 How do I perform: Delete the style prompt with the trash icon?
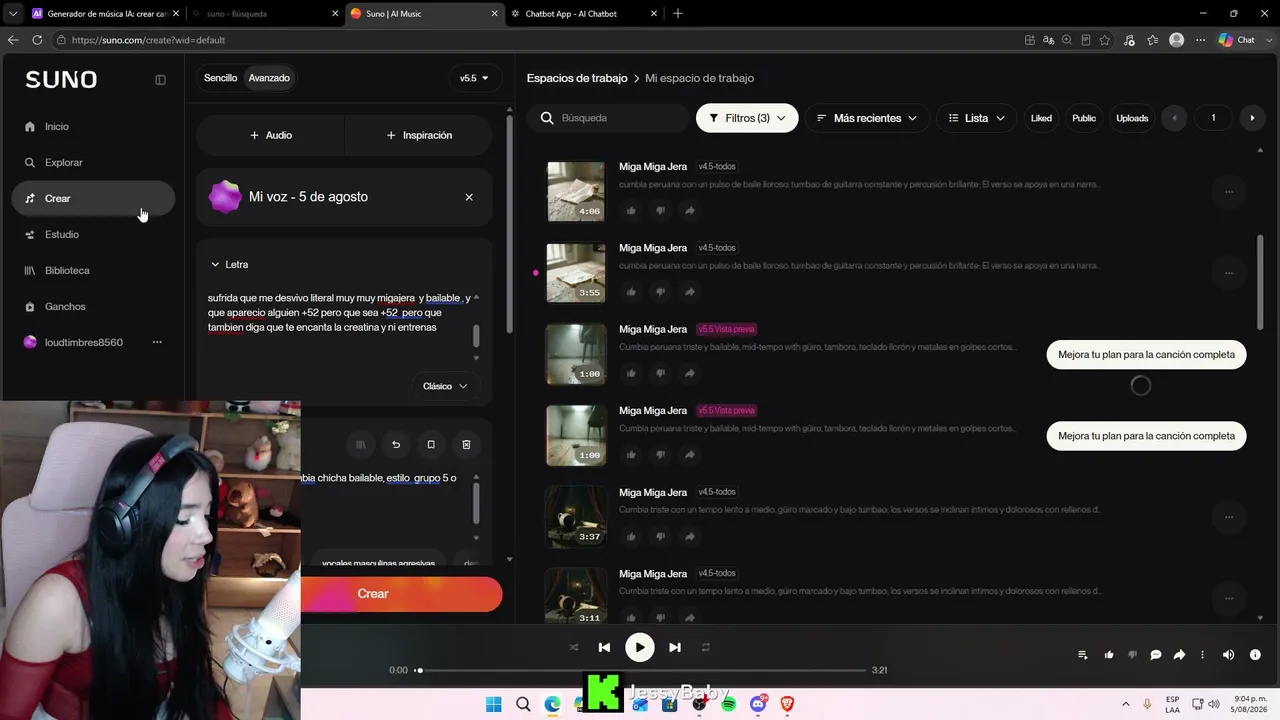(466, 444)
